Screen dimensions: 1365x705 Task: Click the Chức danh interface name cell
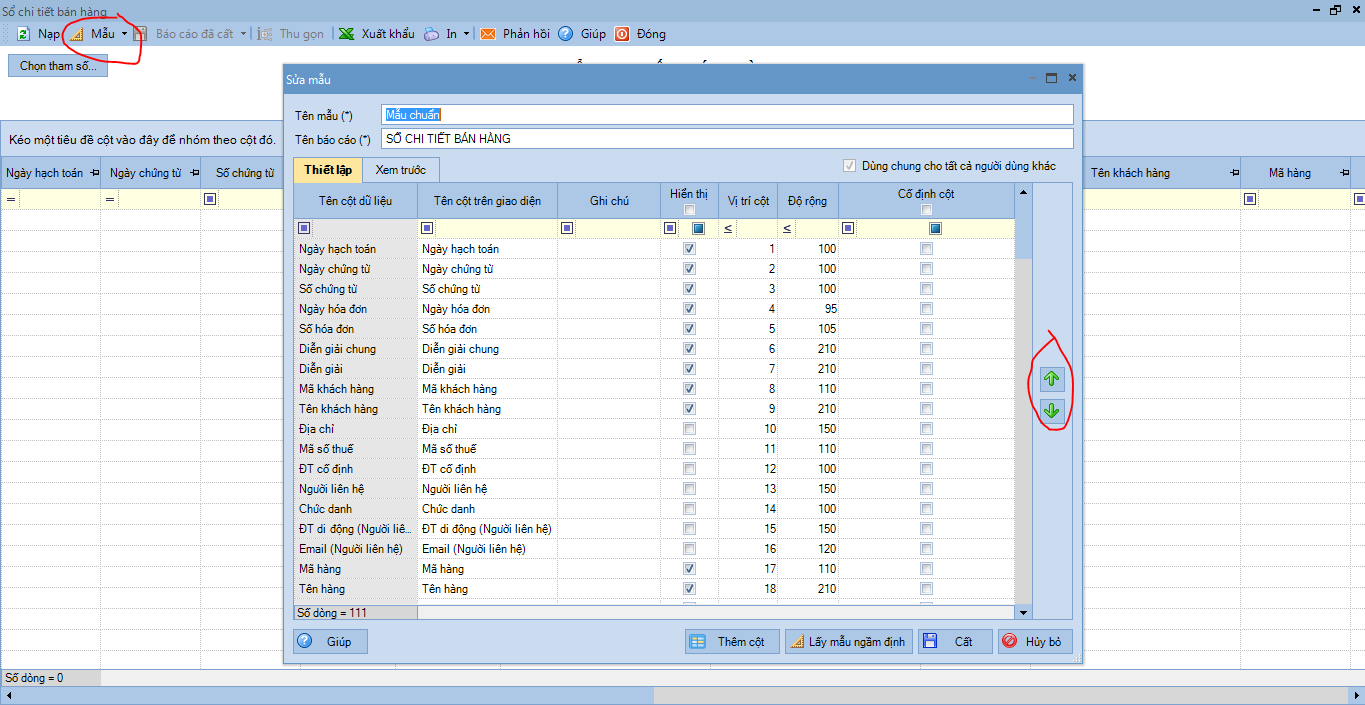[488, 509]
